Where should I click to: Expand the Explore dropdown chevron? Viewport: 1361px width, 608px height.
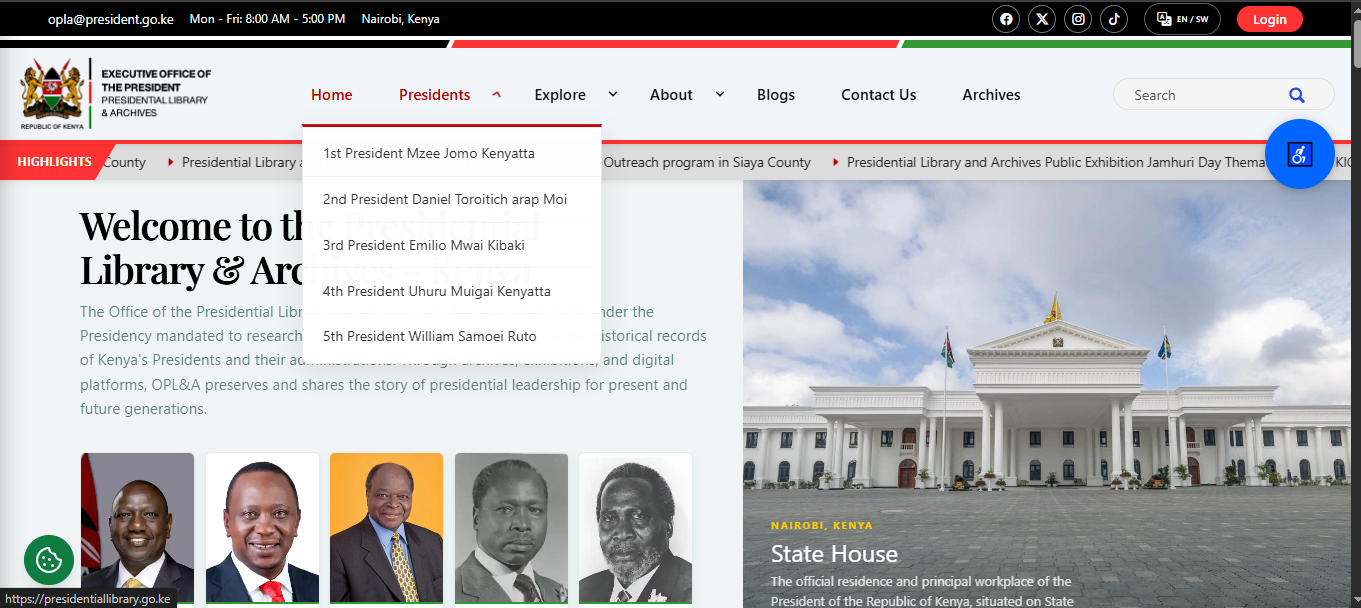(x=613, y=94)
